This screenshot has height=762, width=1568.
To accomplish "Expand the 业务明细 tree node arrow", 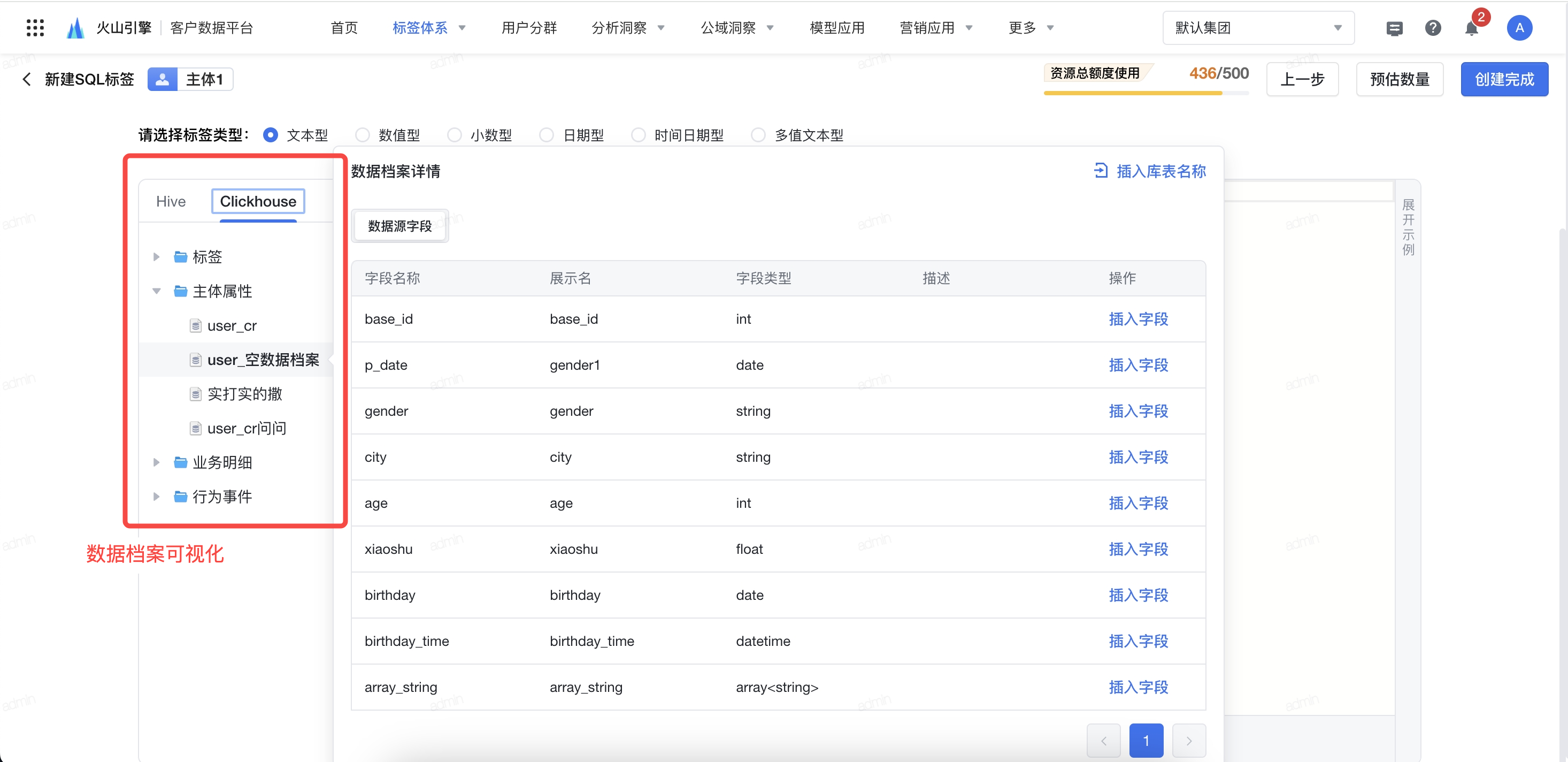I will (157, 462).
